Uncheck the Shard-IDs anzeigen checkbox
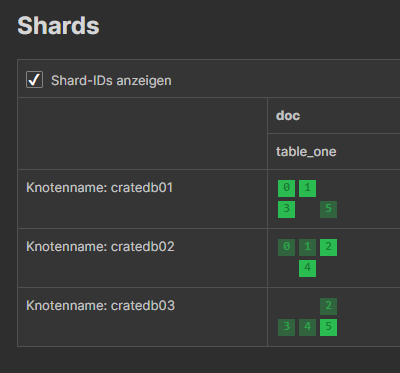Viewport: 400px width, 373px height. (34, 80)
